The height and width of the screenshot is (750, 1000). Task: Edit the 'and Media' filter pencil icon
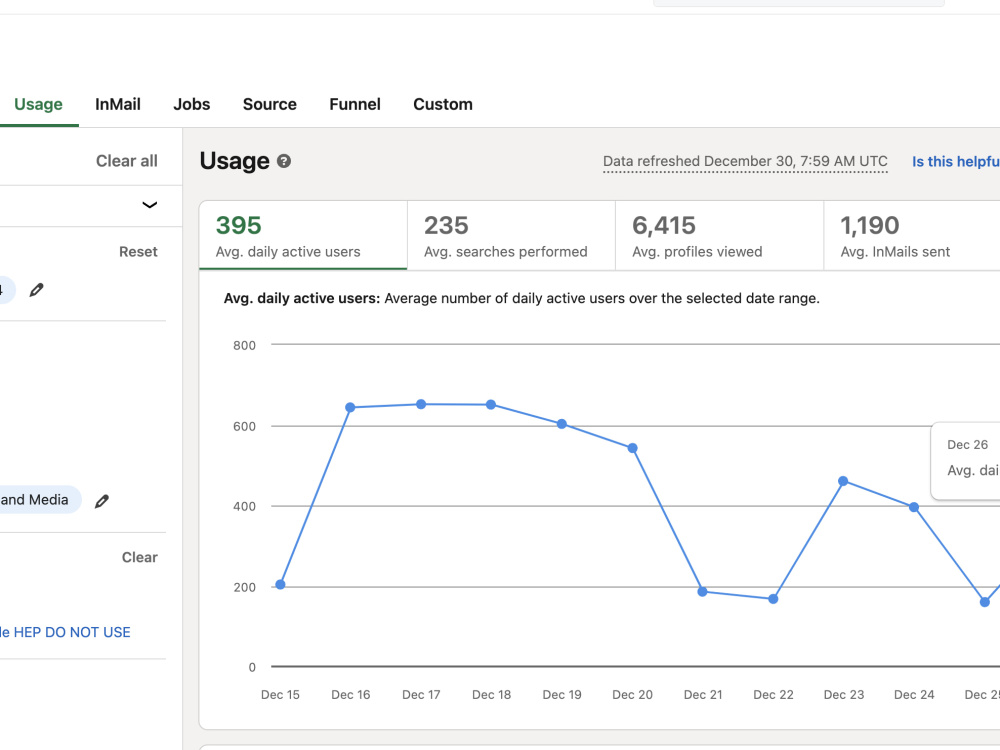101,501
